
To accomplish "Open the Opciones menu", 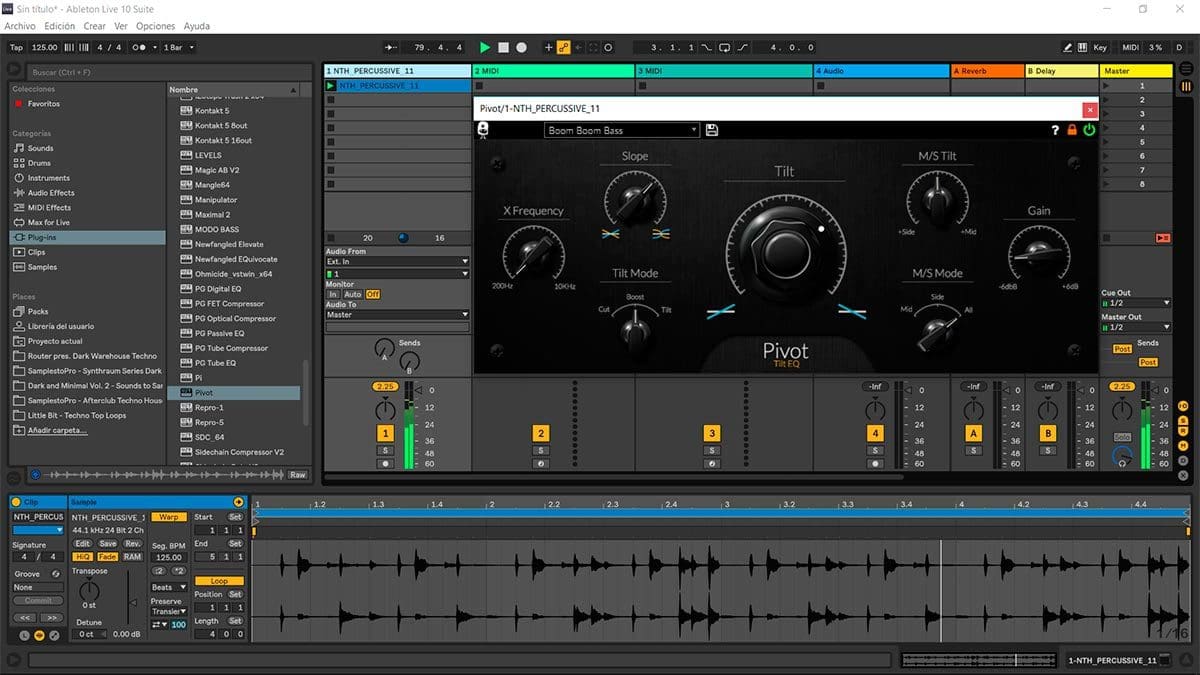I will [x=155, y=26].
